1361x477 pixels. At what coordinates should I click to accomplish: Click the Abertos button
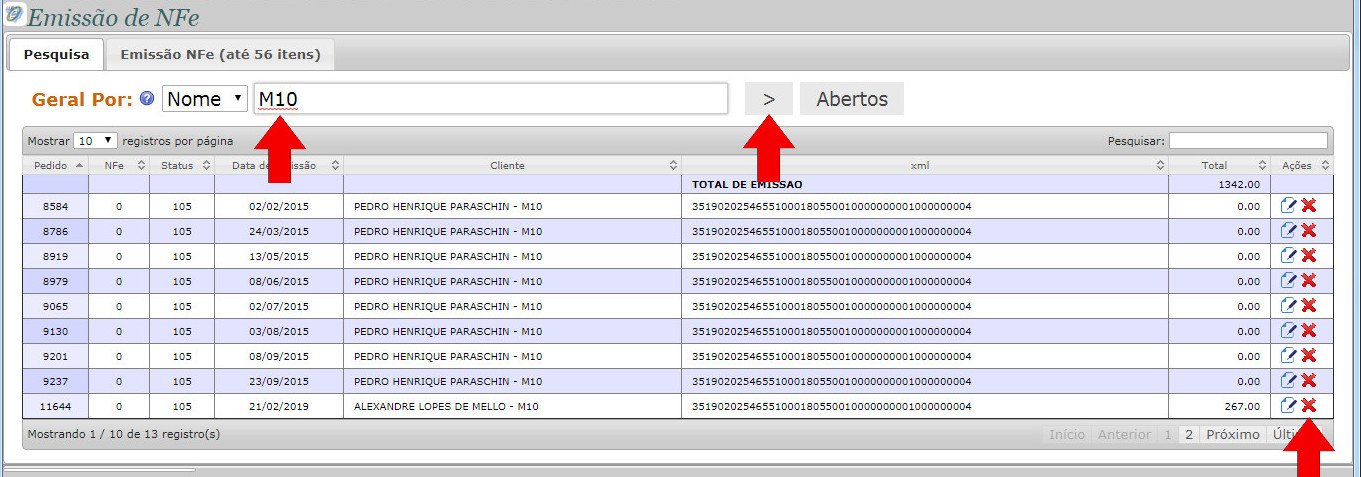851,99
